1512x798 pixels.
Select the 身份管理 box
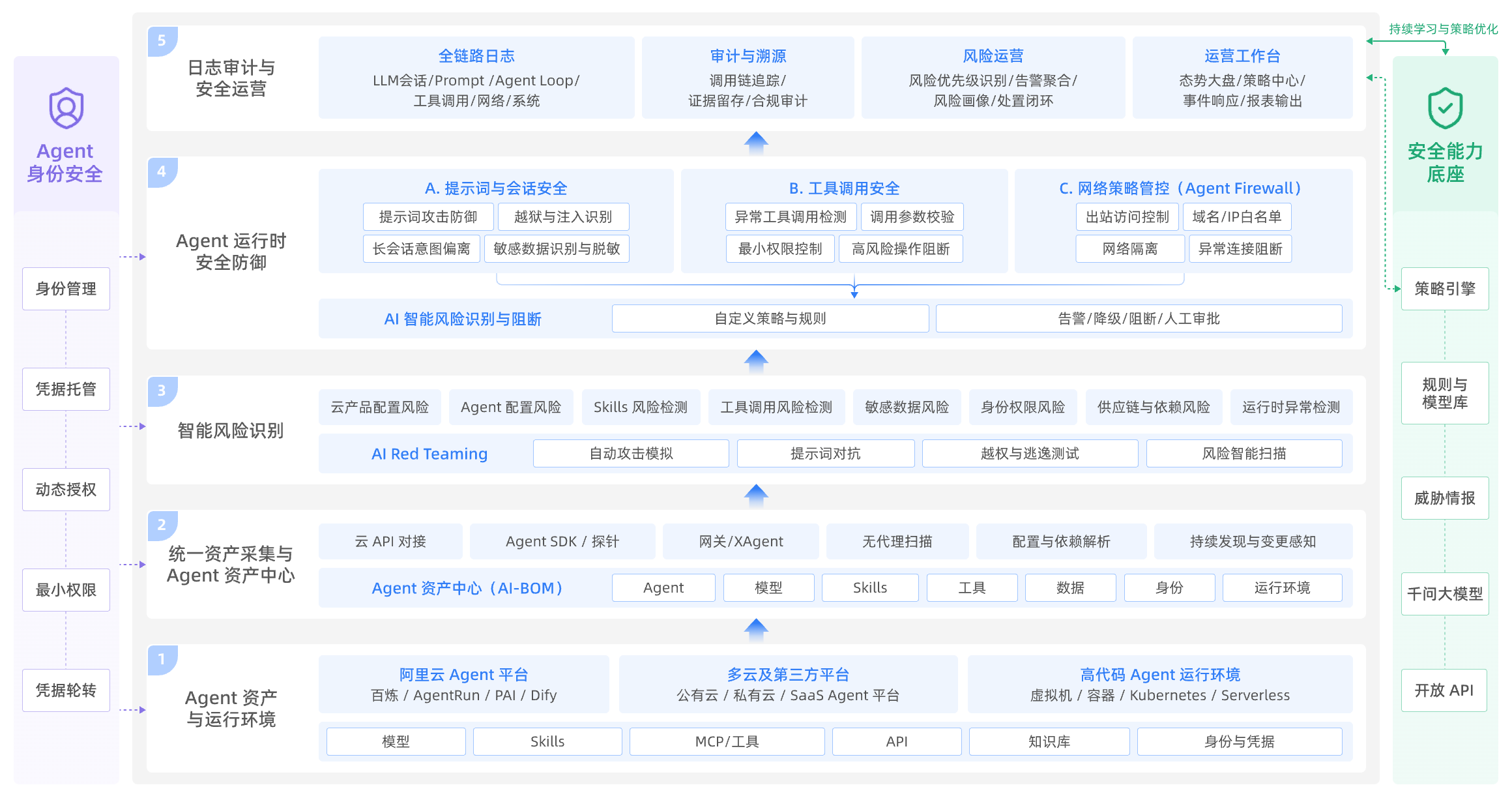(x=66, y=289)
